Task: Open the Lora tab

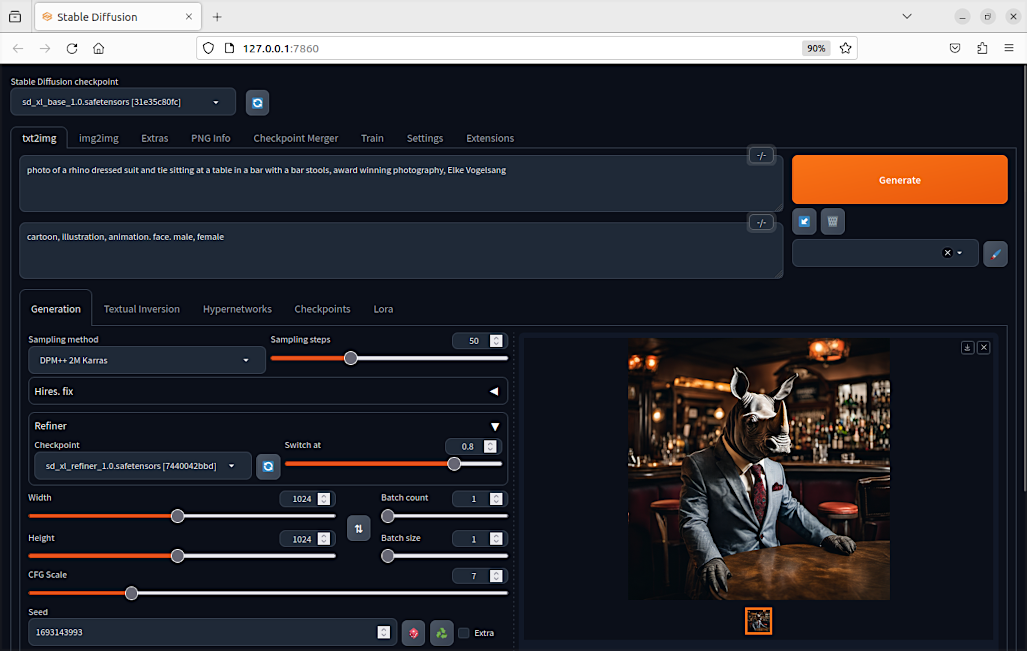Action: (x=383, y=309)
